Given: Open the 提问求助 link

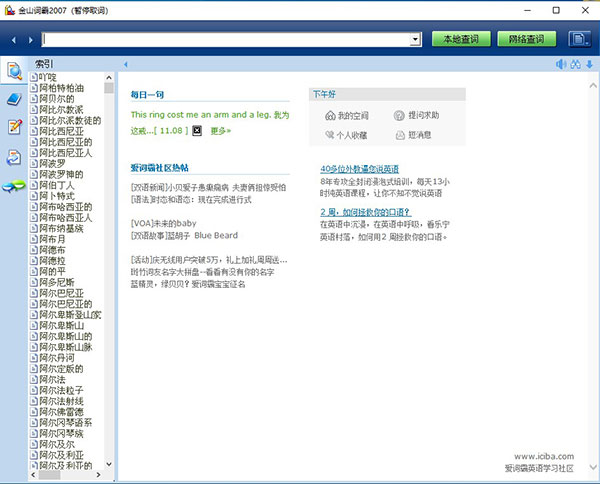Looking at the screenshot, I should (416, 115).
